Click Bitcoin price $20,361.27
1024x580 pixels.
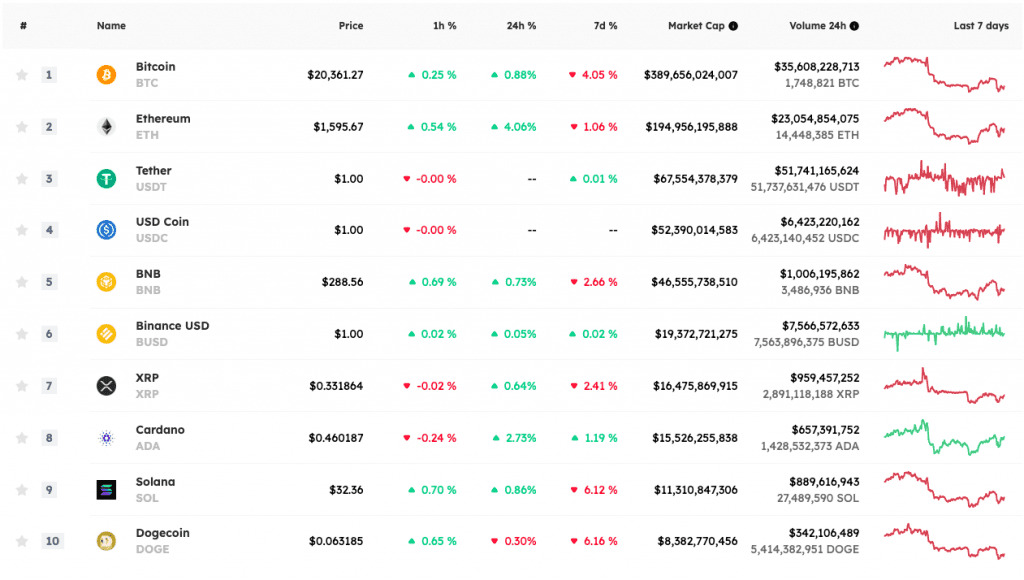pos(335,75)
